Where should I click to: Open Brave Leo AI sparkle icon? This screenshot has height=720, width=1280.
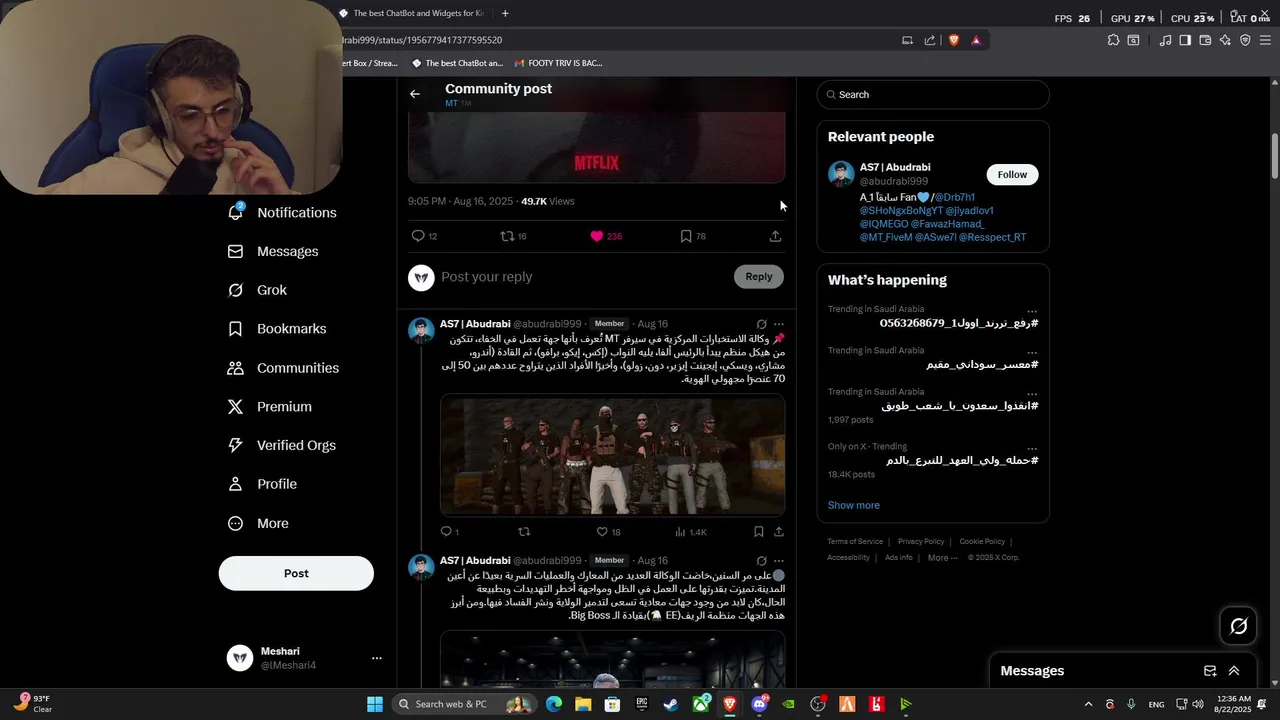click(x=1225, y=40)
